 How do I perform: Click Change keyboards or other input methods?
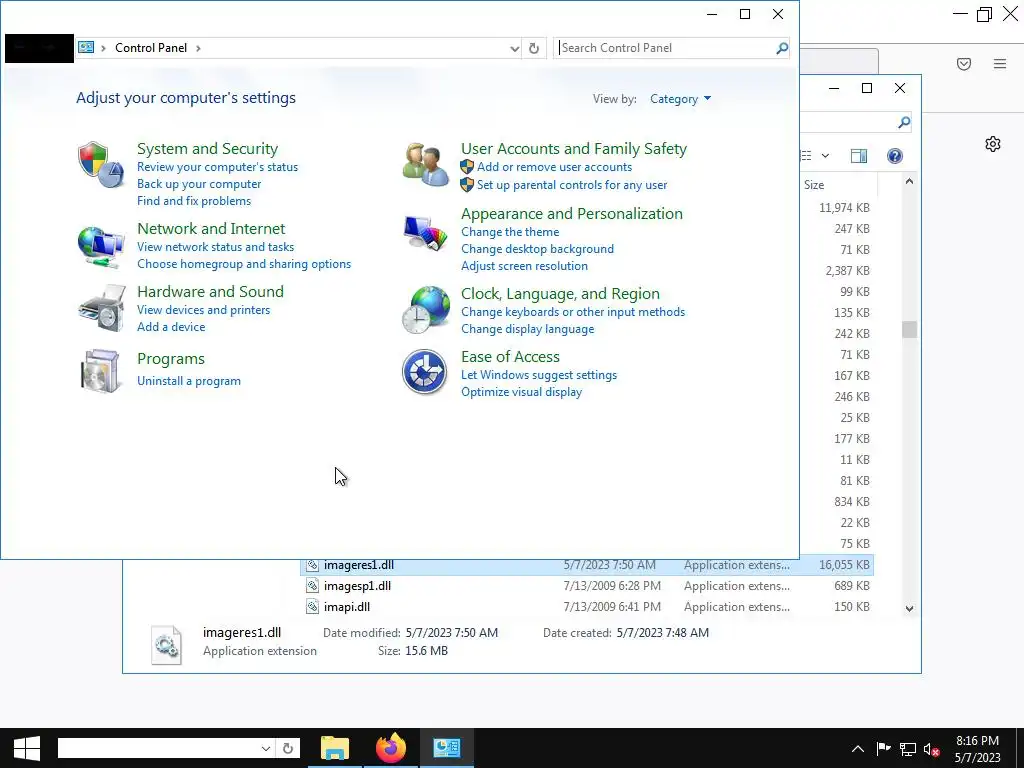click(x=573, y=312)
